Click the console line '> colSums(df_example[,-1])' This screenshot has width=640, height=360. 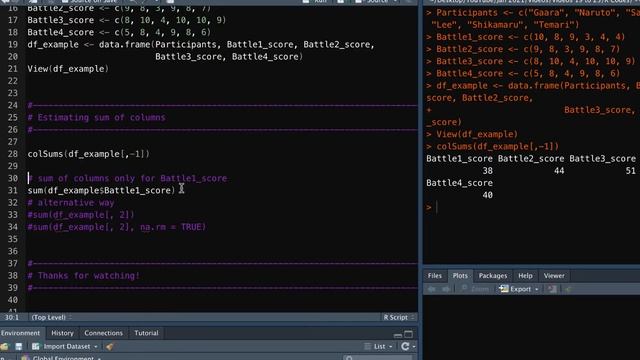pos(492,146)
